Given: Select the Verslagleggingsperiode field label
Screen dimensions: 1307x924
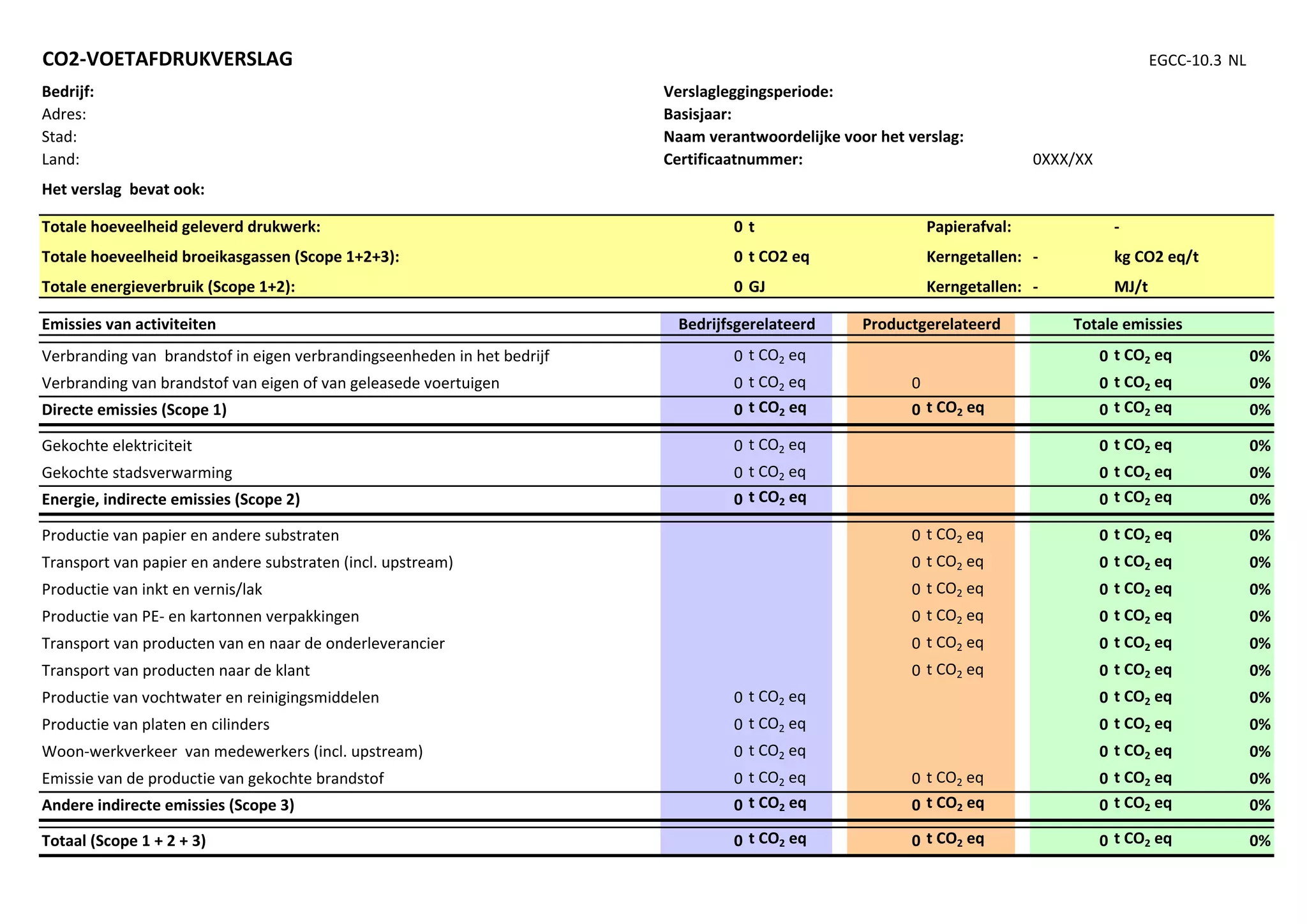Looking at the screenshot, I should click(x=748, y=92).
